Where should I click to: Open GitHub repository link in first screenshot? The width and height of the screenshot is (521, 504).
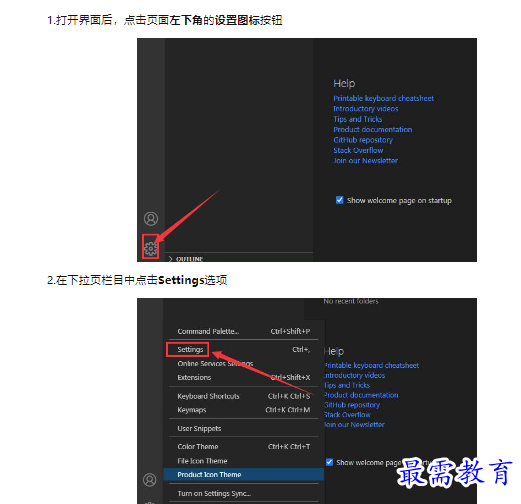pyautogui.click(x=363, y=140)
